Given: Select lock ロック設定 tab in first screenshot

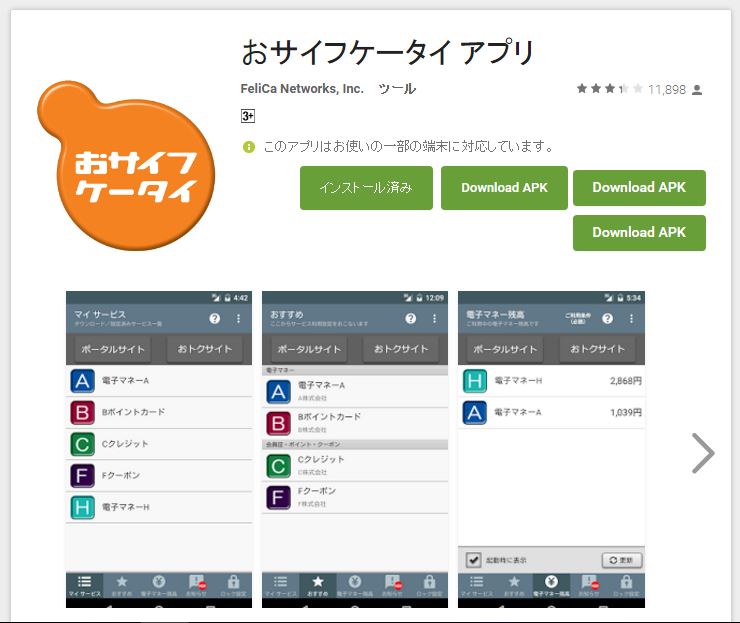Looking at the screenshot, I should pos(233,585).
